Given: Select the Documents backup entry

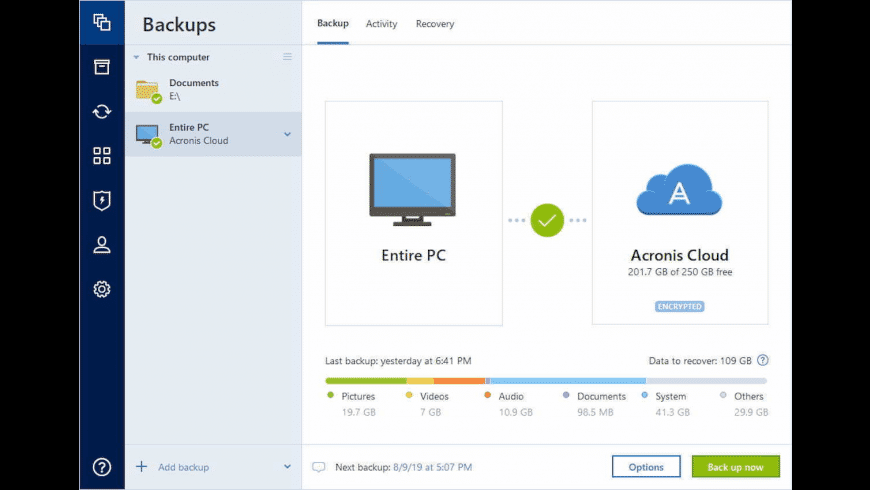Looking at the screenshot, I should click(x=213, y=90).
